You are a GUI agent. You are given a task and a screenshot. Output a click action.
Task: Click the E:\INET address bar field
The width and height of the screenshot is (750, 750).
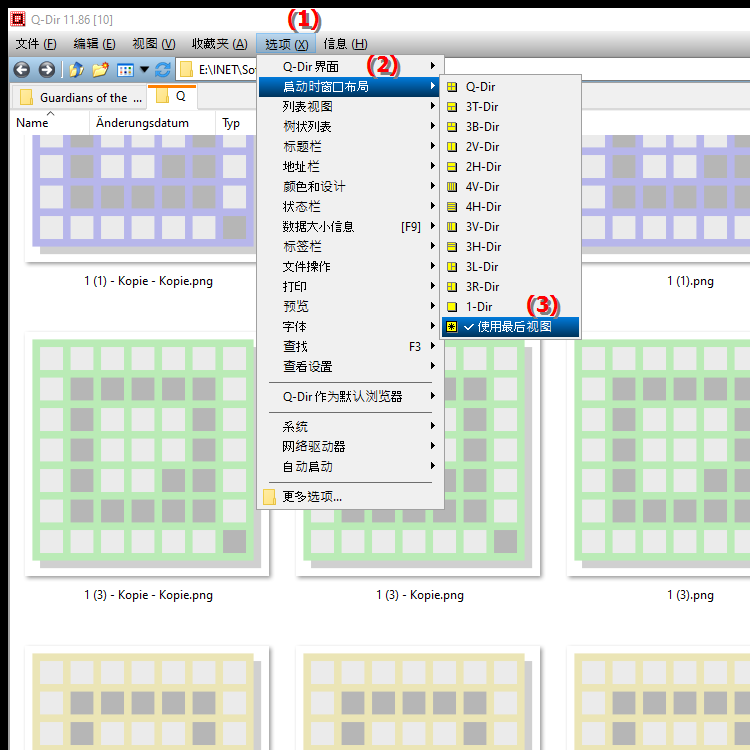coord(216,70)
